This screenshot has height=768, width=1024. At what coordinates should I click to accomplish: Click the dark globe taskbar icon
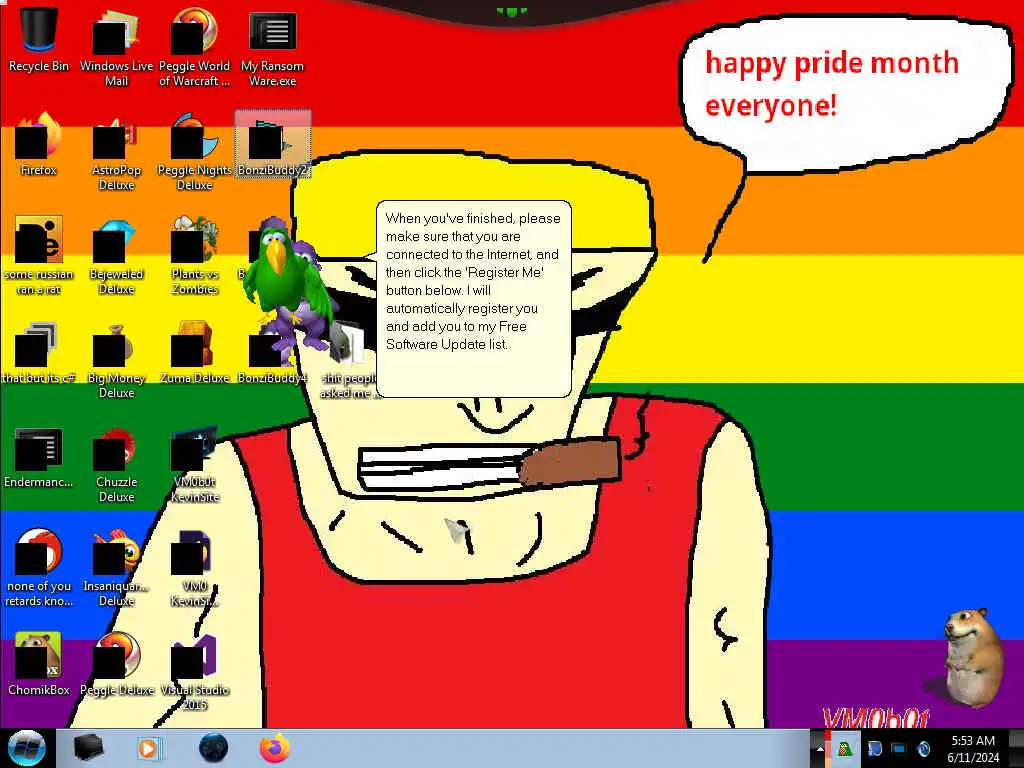click(213, 748)
